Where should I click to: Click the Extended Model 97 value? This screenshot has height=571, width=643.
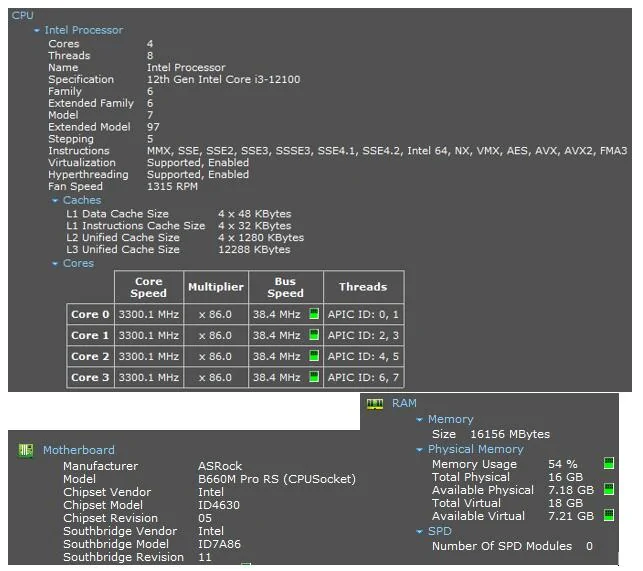click(153, 127)
